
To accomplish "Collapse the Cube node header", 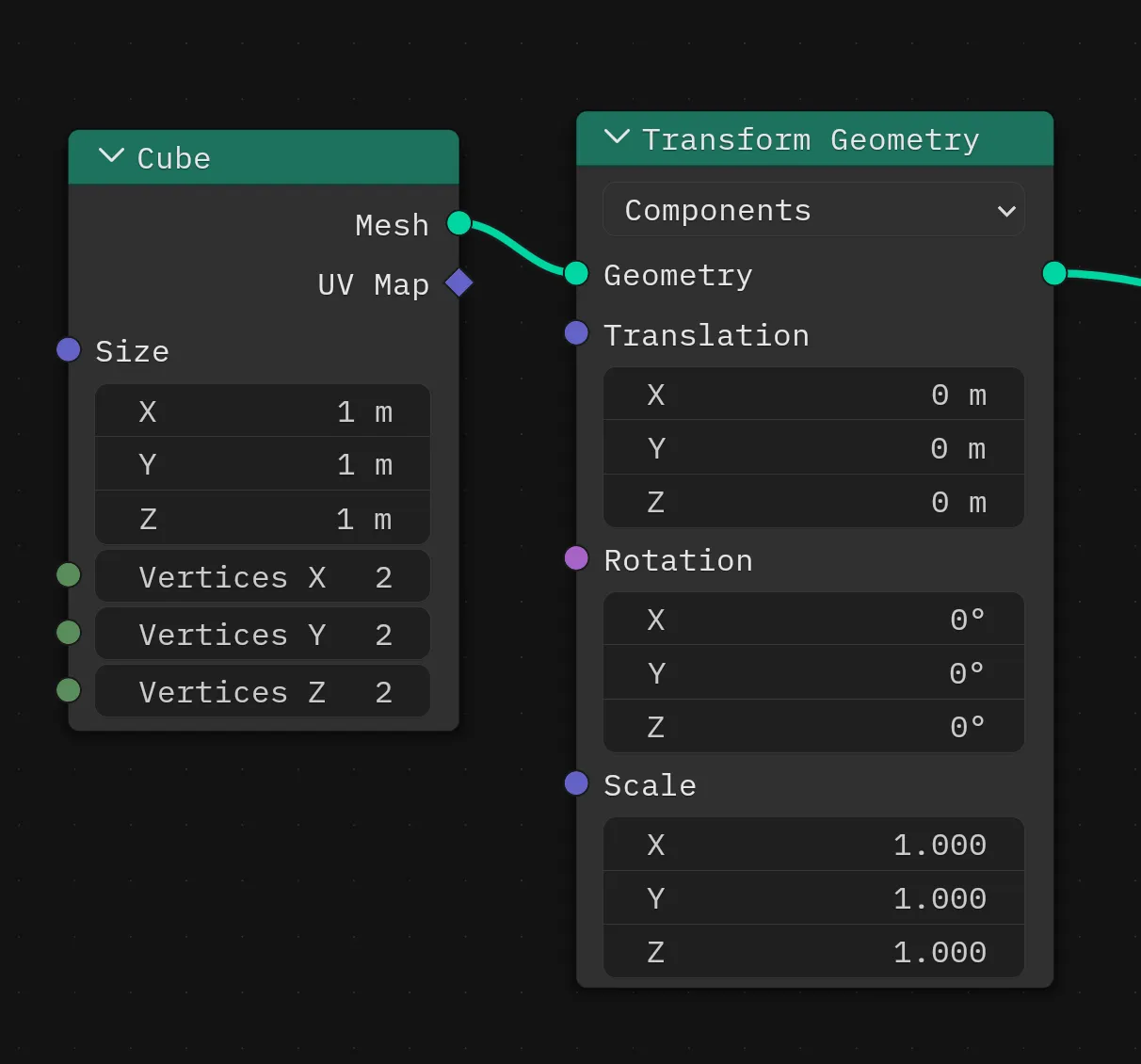I will point(111,157).
